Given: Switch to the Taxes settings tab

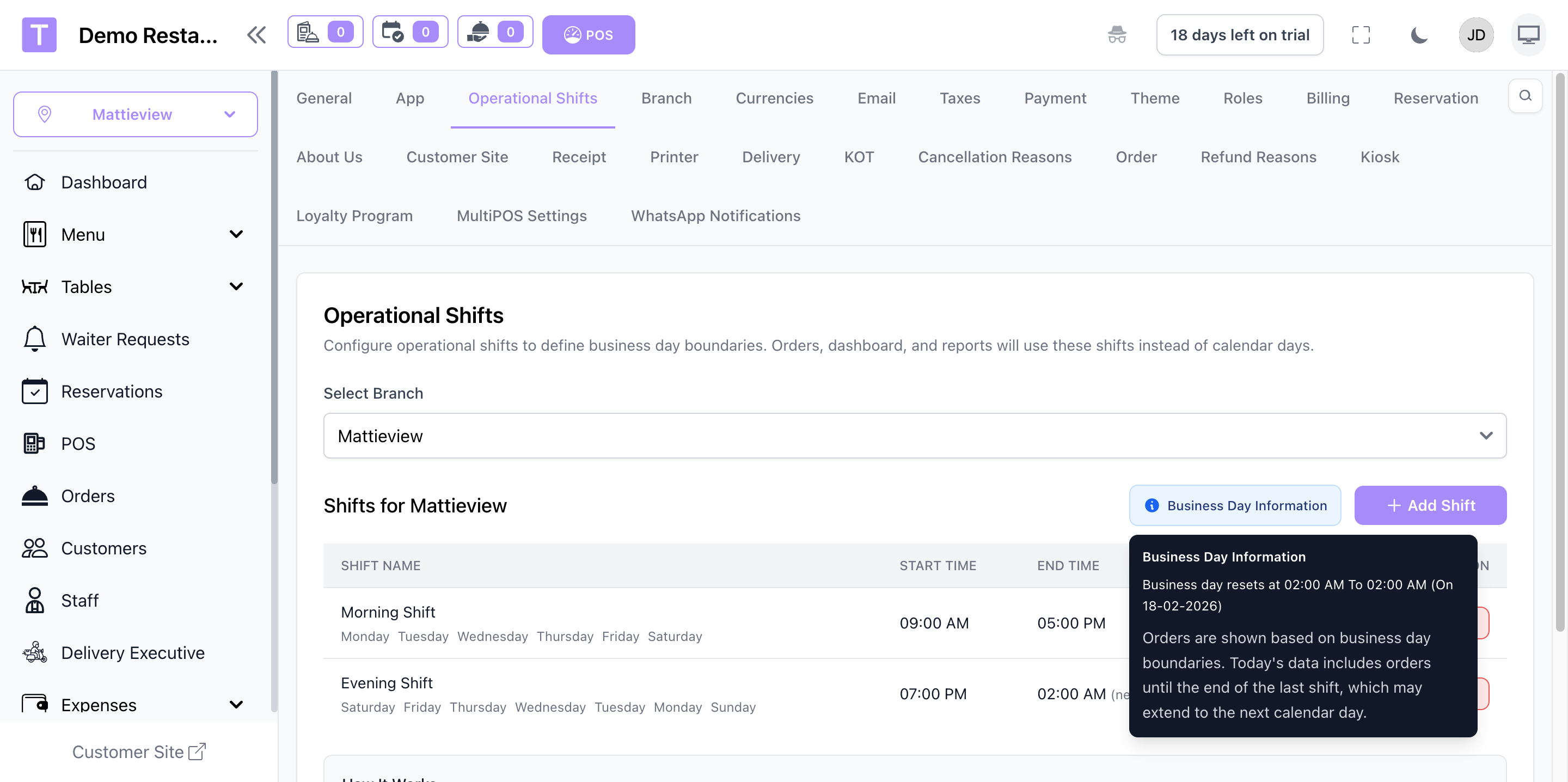Looking at the screenshot, I should (959, 98).
